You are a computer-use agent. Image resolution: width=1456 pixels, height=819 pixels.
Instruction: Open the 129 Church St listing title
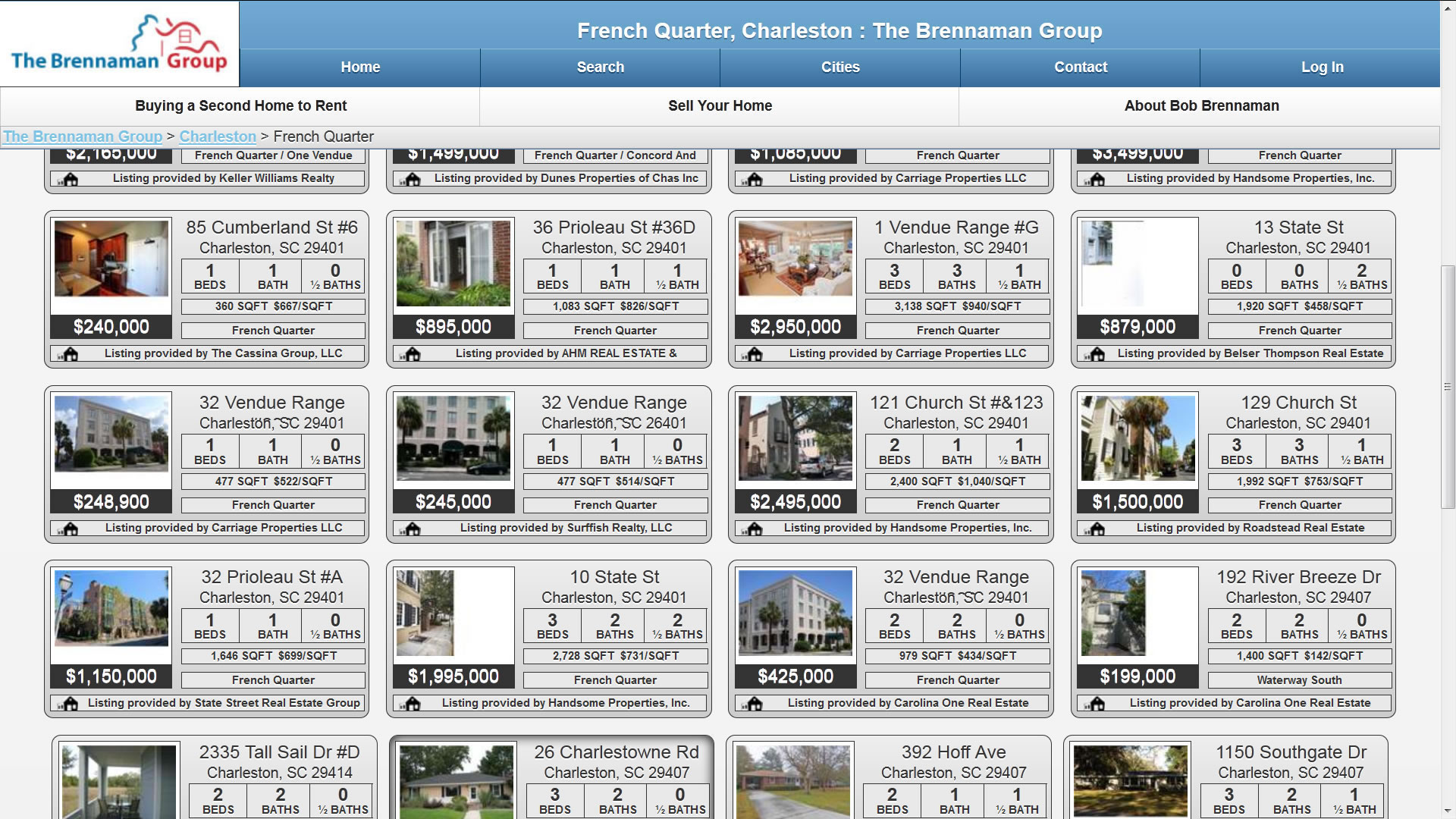1298,403
